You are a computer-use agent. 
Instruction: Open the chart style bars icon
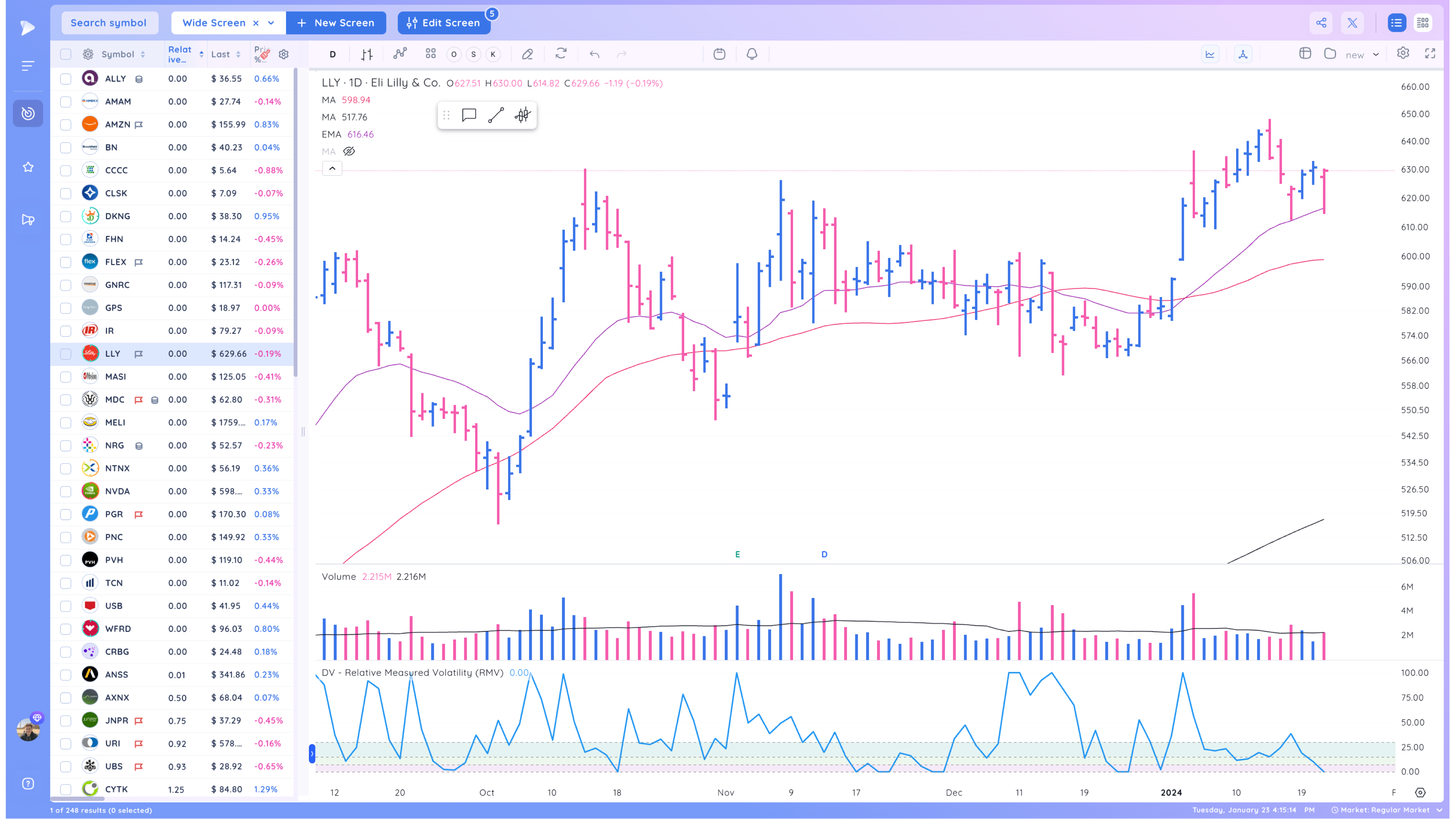tap(367, 54)
